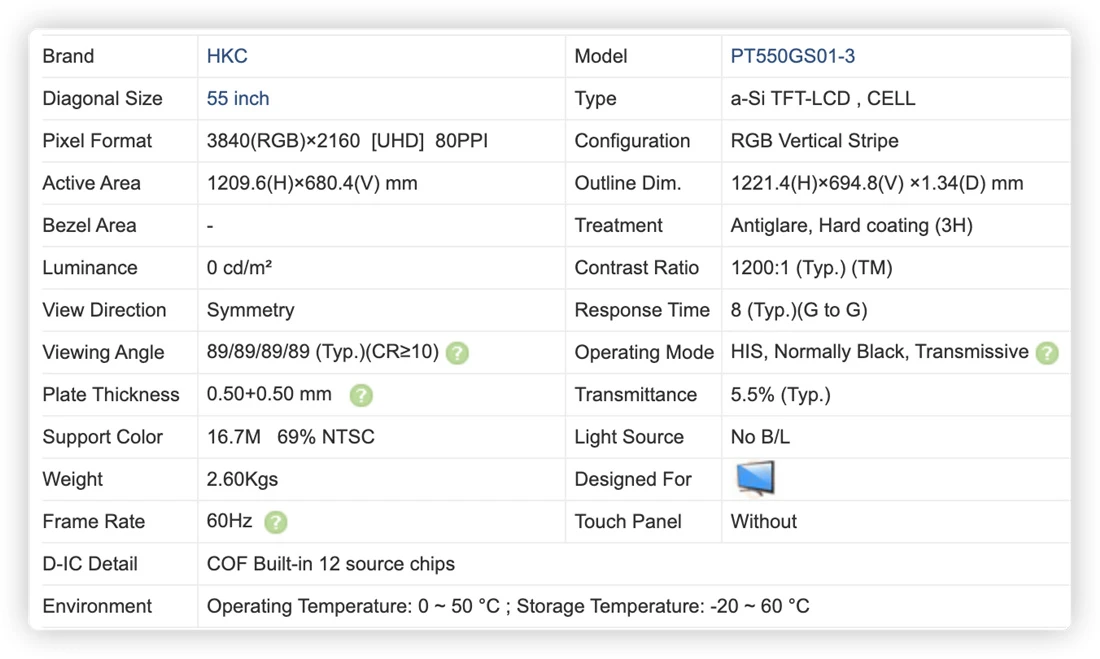1100x659 pixels.
Task: Open the PT550GS01-3 model link
Action: click(x=793, y=56)
